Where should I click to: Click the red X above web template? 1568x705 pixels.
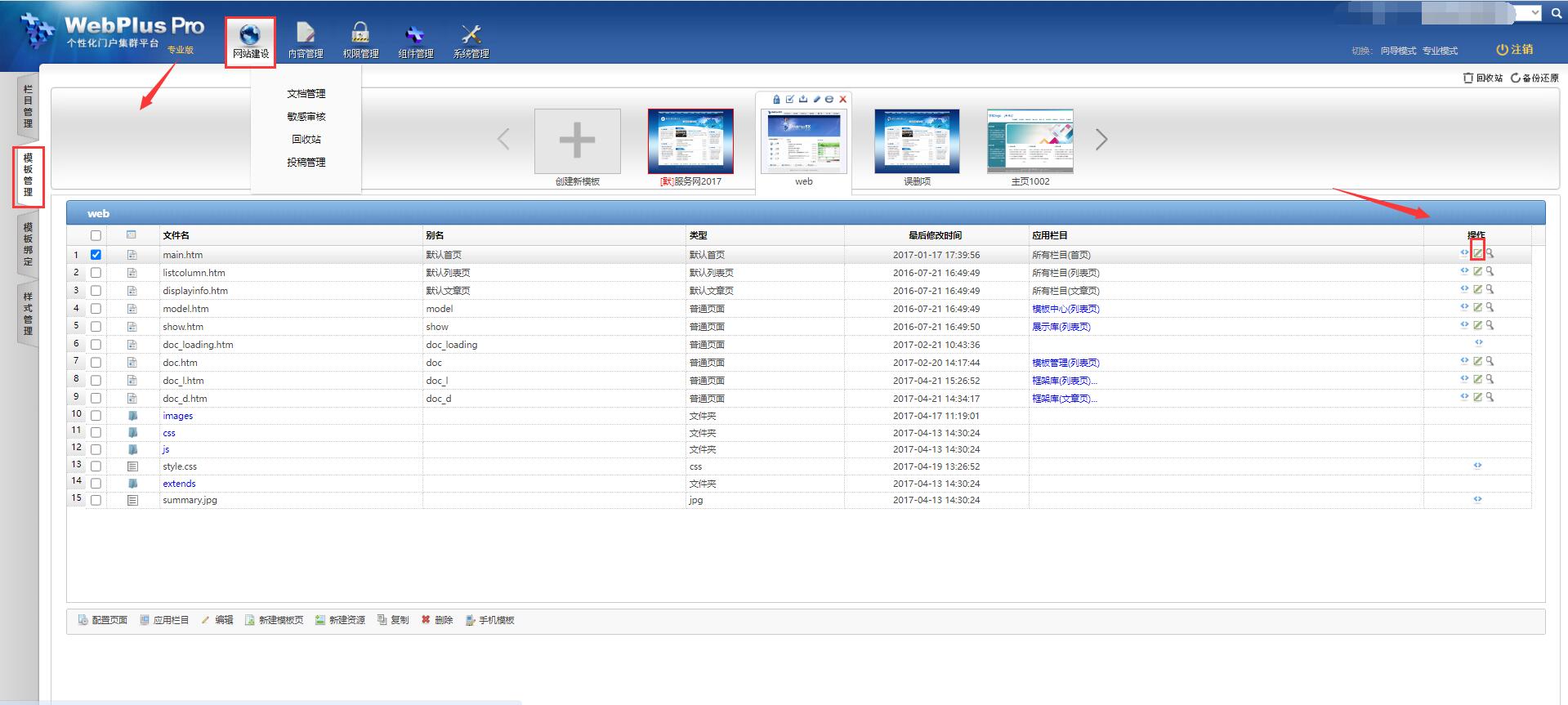pyautogui.click(x=842, y=99)
